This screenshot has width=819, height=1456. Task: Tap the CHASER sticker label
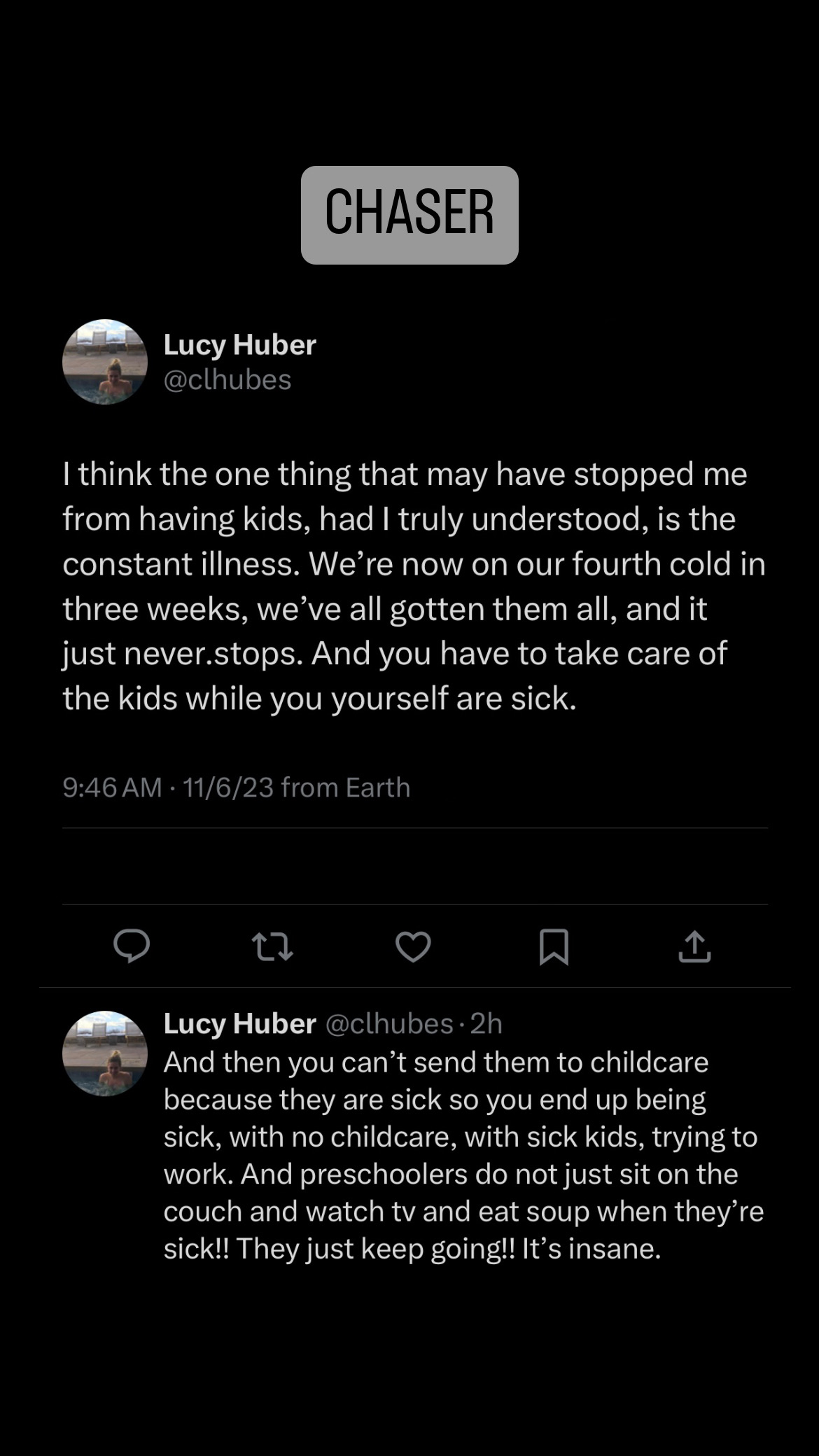tap(409, 214)
